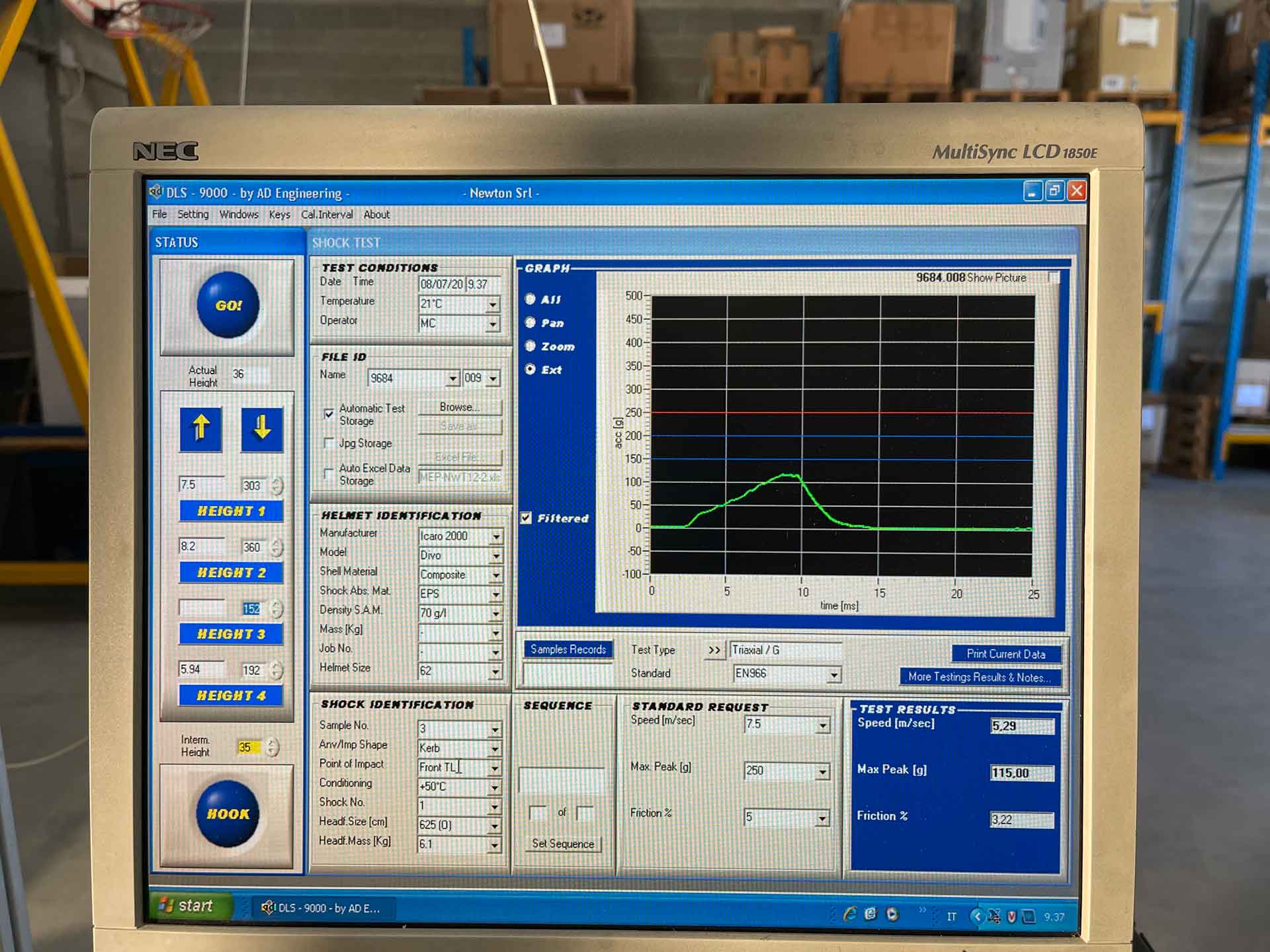Enable Auto Excel Data Storage checkbox
The image size is (1270, 952).
click(x=329, y=473)
